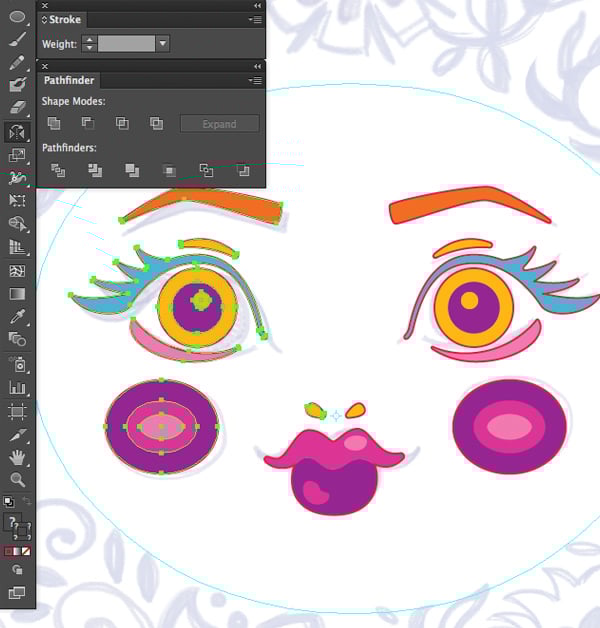Decrease stroke weight with down arrow
This screenshot has height=628, width=600.
click(x=89, y=48)
